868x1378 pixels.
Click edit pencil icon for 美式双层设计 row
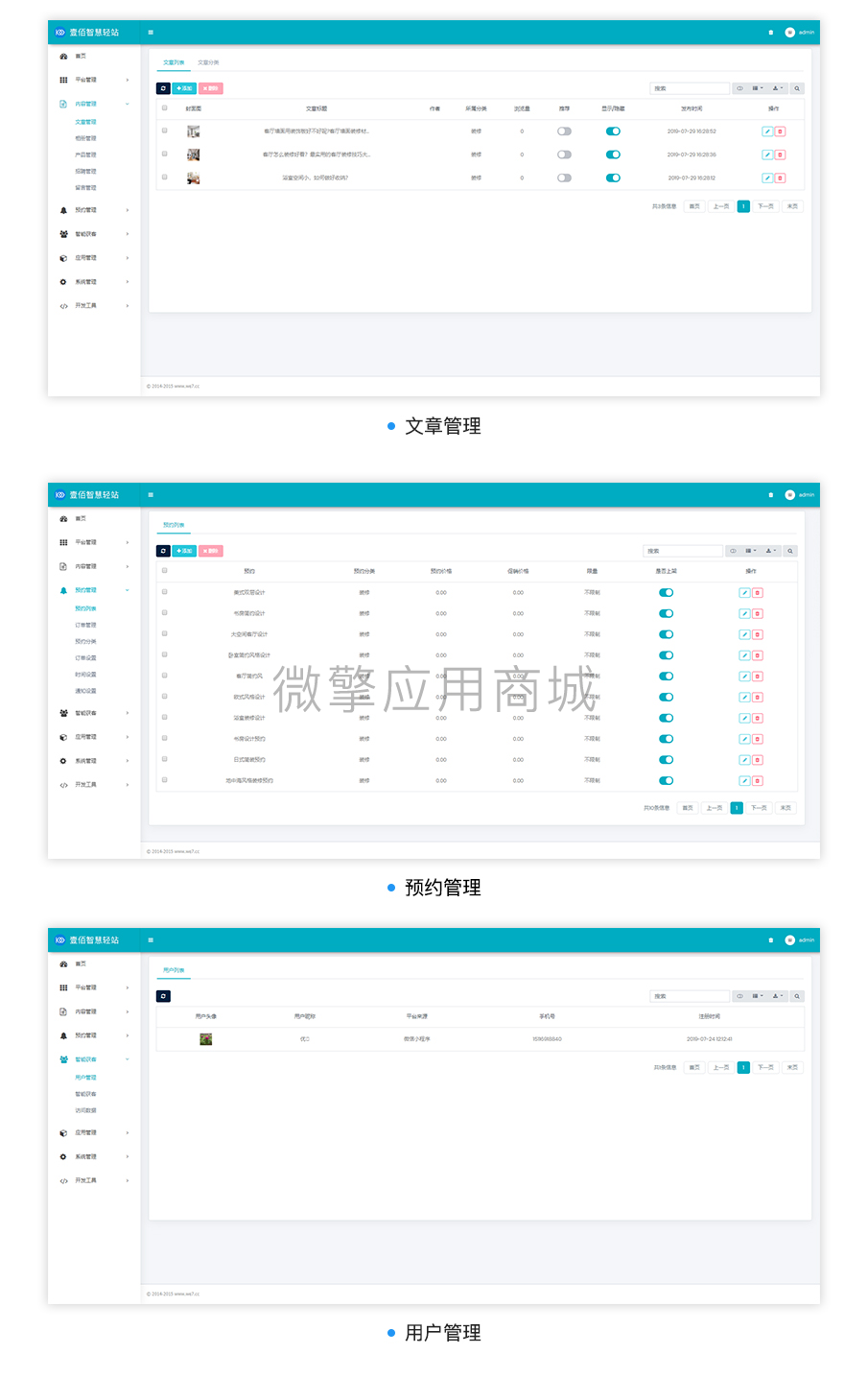(744, 593)
